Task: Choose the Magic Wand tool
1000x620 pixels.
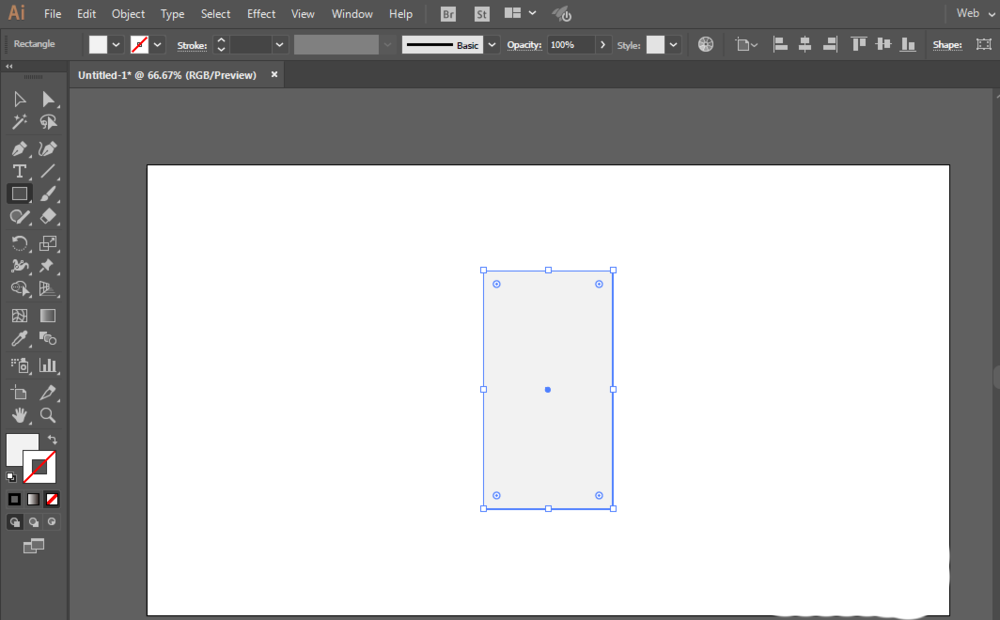Action: pos(19,122)
